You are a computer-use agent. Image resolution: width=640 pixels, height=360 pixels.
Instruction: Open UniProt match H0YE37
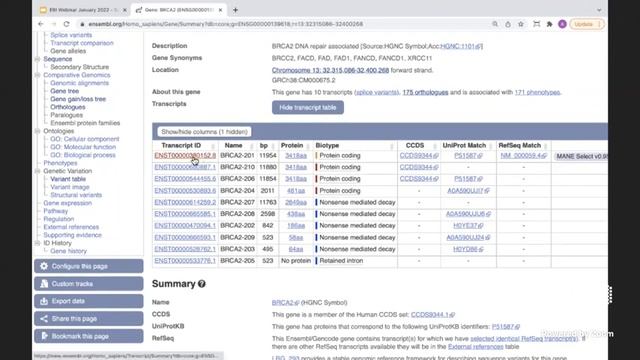(468, 225)
